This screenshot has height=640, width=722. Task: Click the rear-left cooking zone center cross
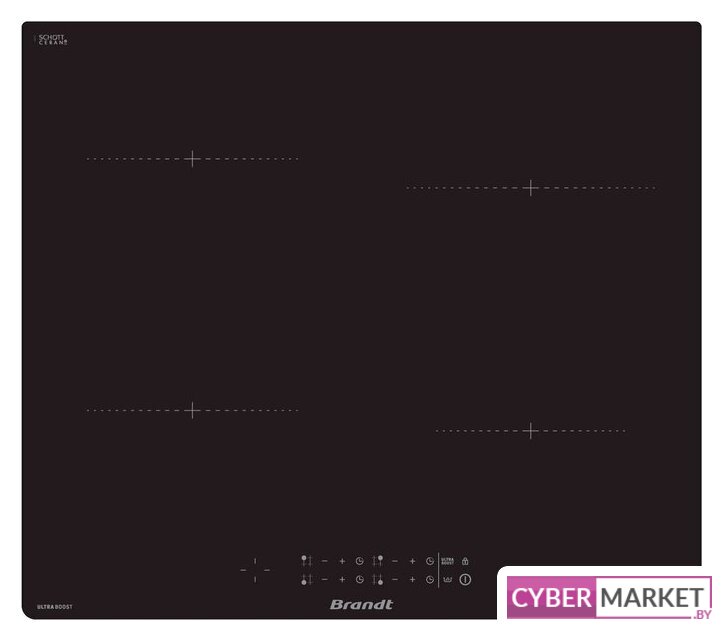pos(192,159)
